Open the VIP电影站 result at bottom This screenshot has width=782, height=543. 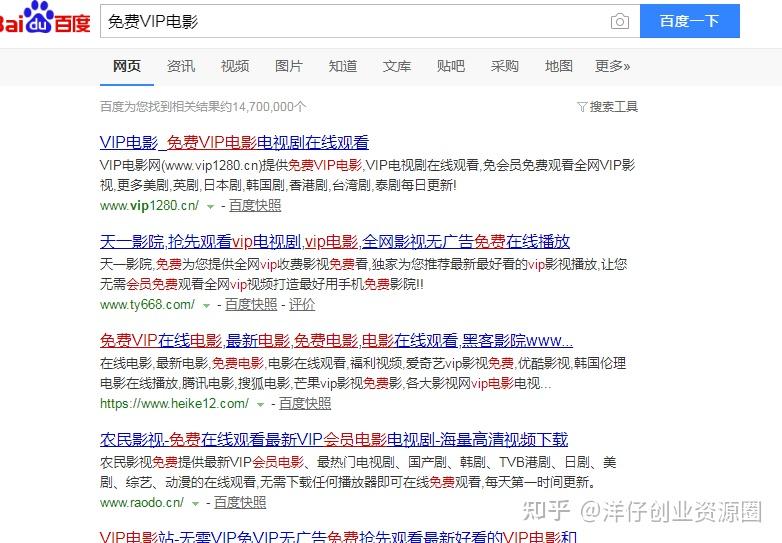point(338,537)
